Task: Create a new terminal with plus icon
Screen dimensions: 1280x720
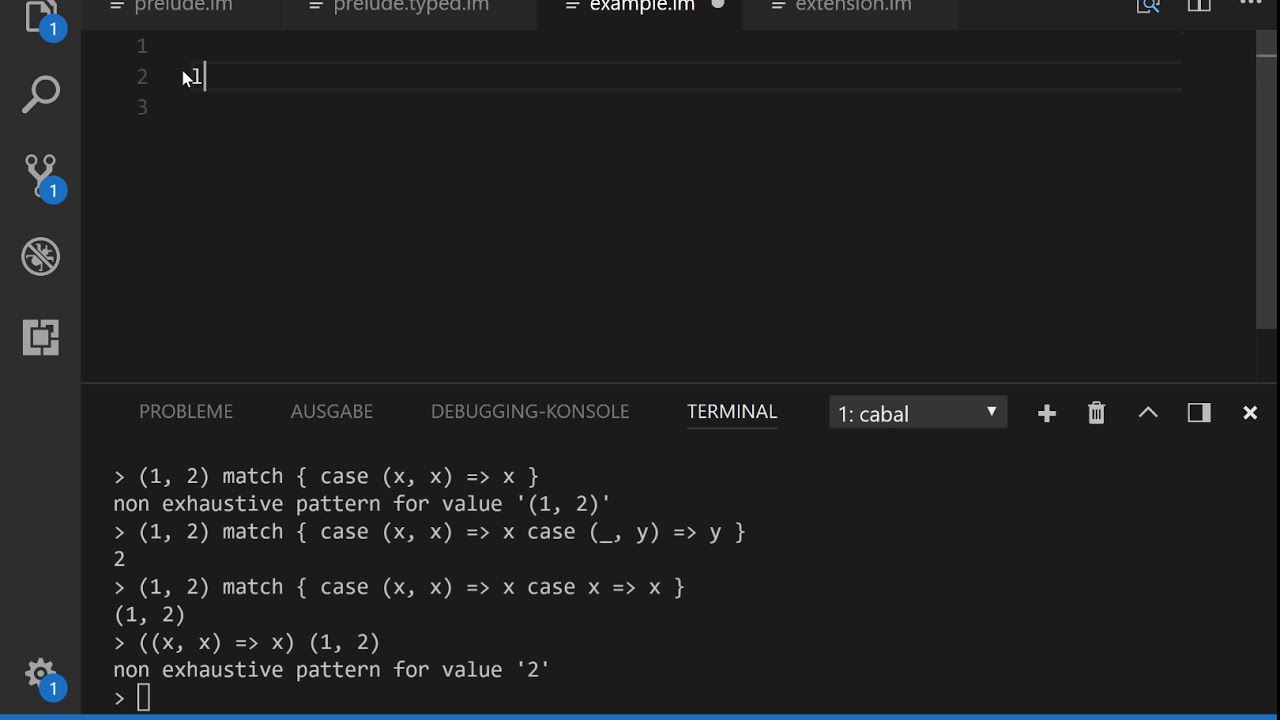Action: pos(1047,413)
